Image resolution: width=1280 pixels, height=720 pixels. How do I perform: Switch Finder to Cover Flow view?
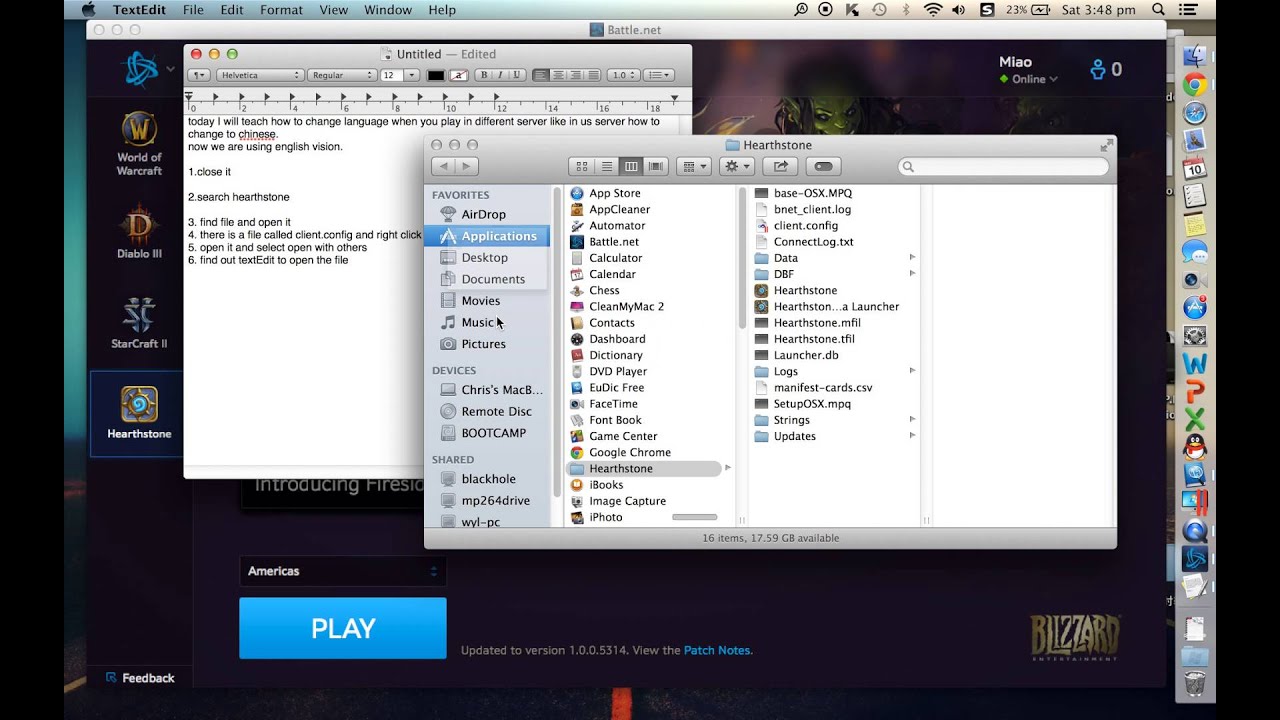656,166
